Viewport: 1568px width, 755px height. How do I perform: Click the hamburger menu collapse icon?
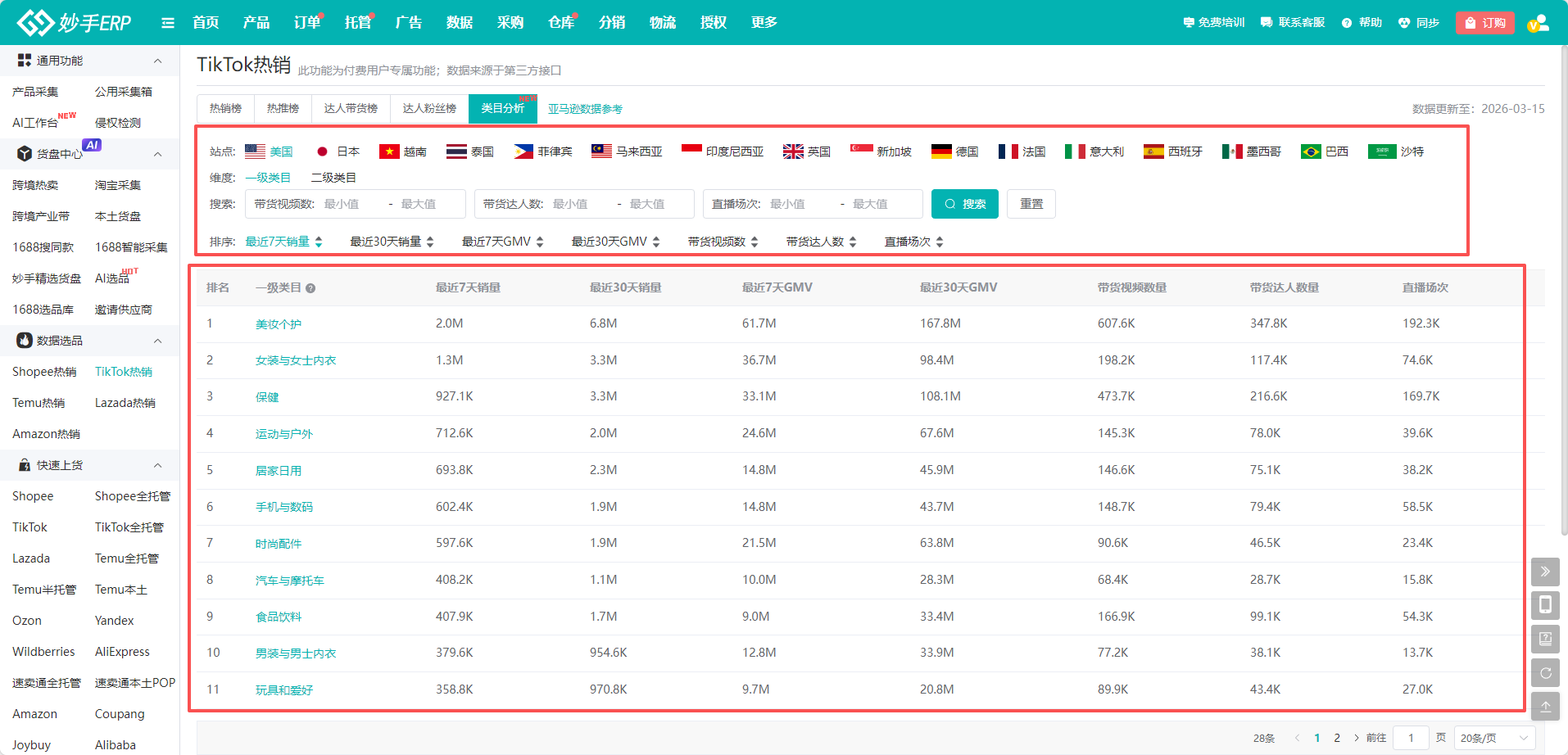[168, 23]
